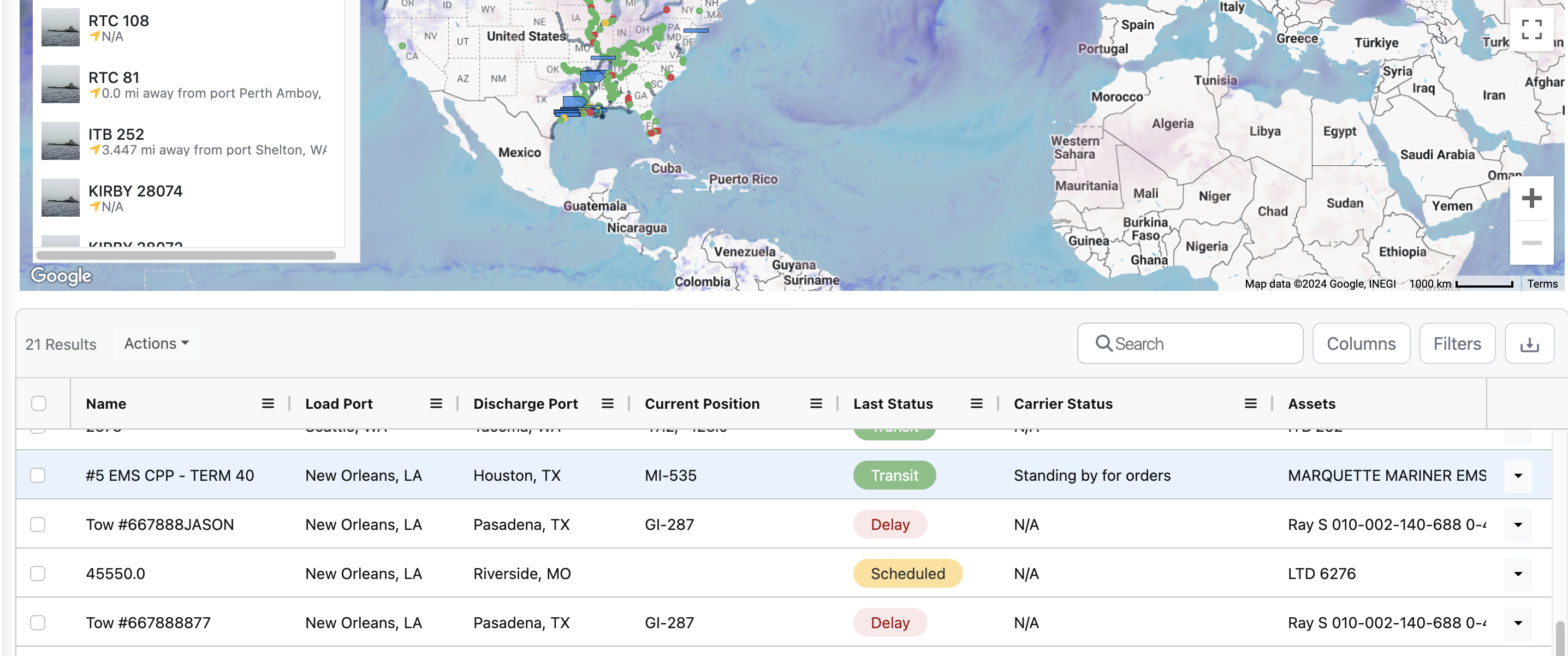Open Load Port column menu icon
This screenshot has width=1568, height=656.
tap(436, 403)
